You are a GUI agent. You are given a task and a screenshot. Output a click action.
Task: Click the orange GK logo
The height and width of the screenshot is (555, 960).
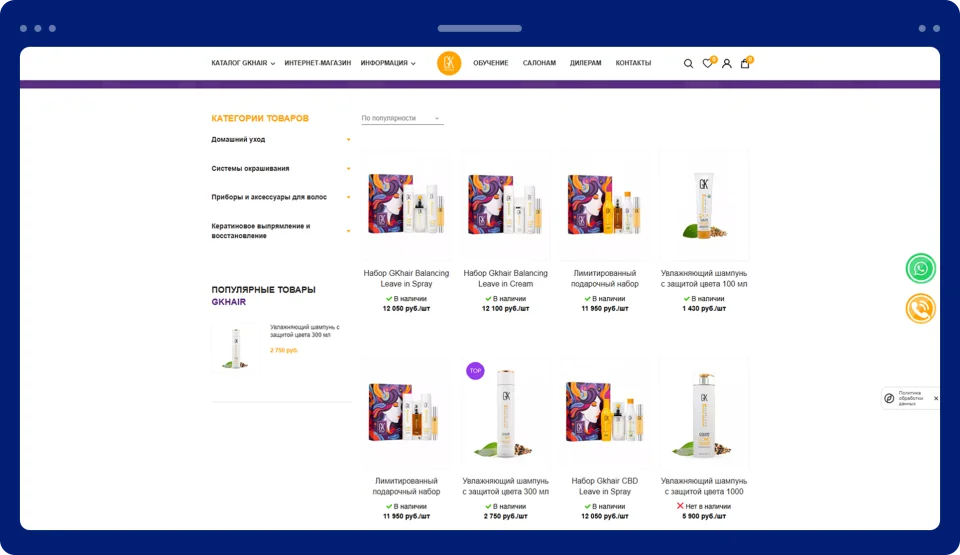[449, 63]
